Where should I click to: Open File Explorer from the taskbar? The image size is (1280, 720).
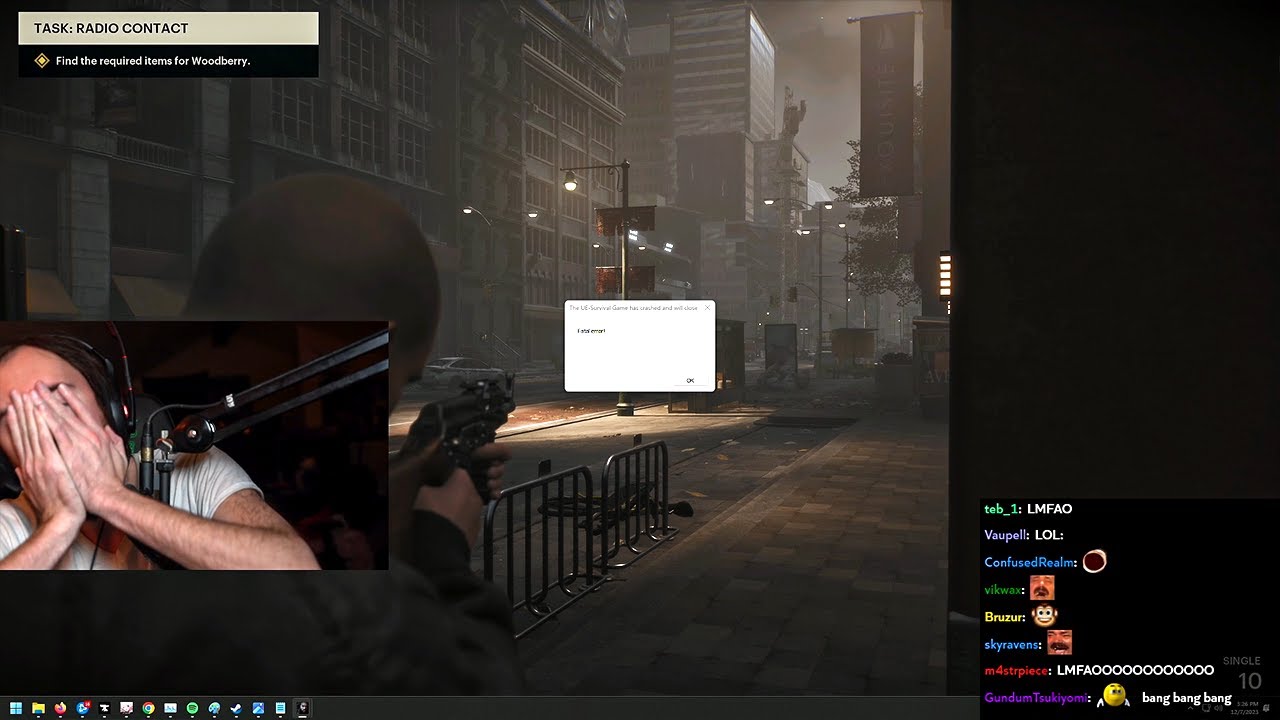38,709
